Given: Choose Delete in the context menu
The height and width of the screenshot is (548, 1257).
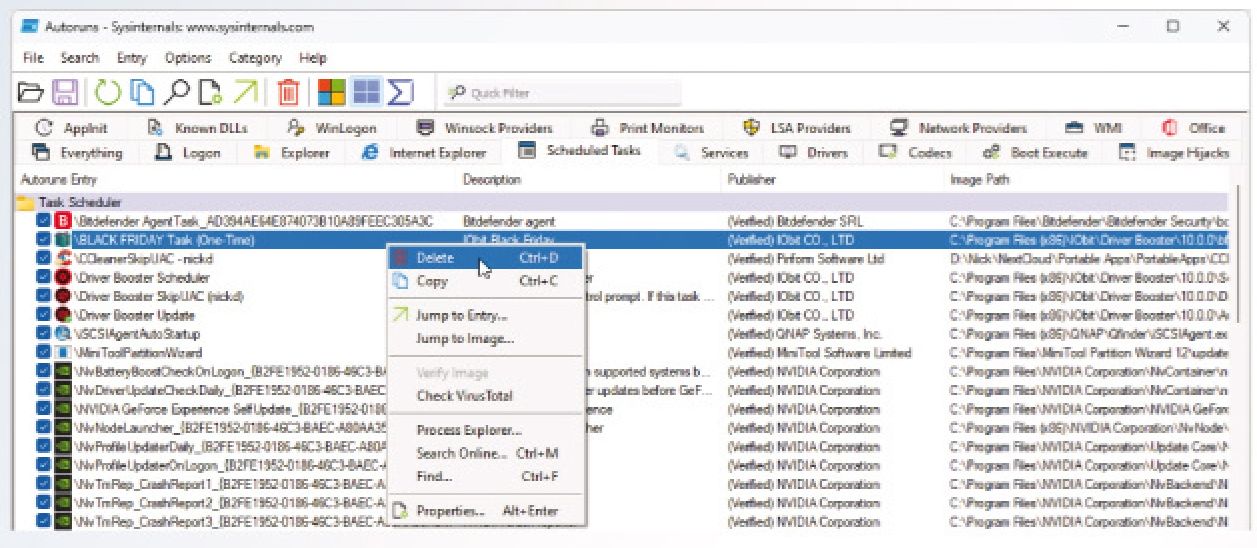Looking at the screenshot, I should tap(485, 258).
